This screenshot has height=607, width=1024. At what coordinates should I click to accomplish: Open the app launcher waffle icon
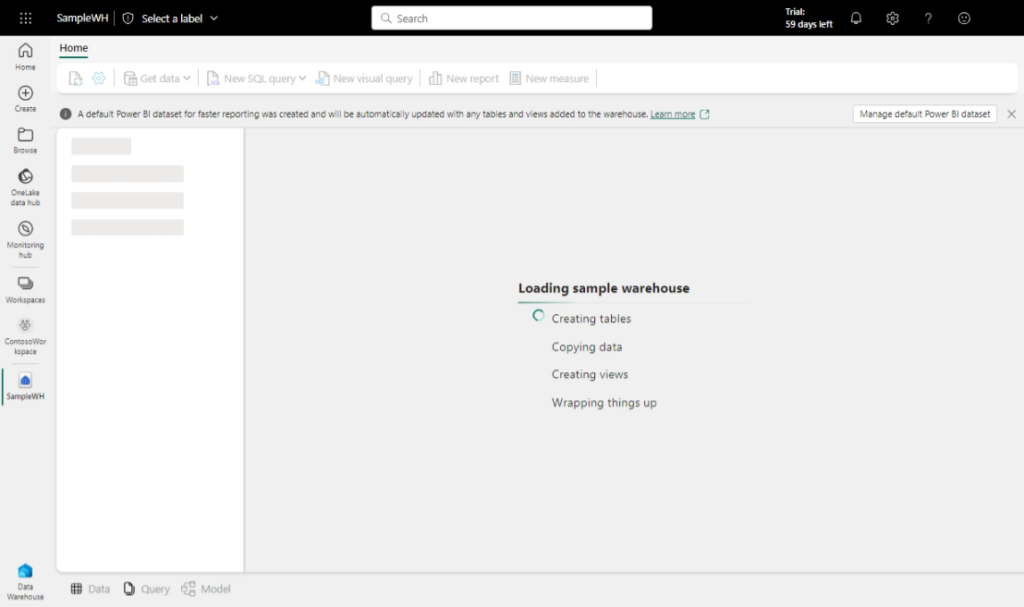coord(26,18)
